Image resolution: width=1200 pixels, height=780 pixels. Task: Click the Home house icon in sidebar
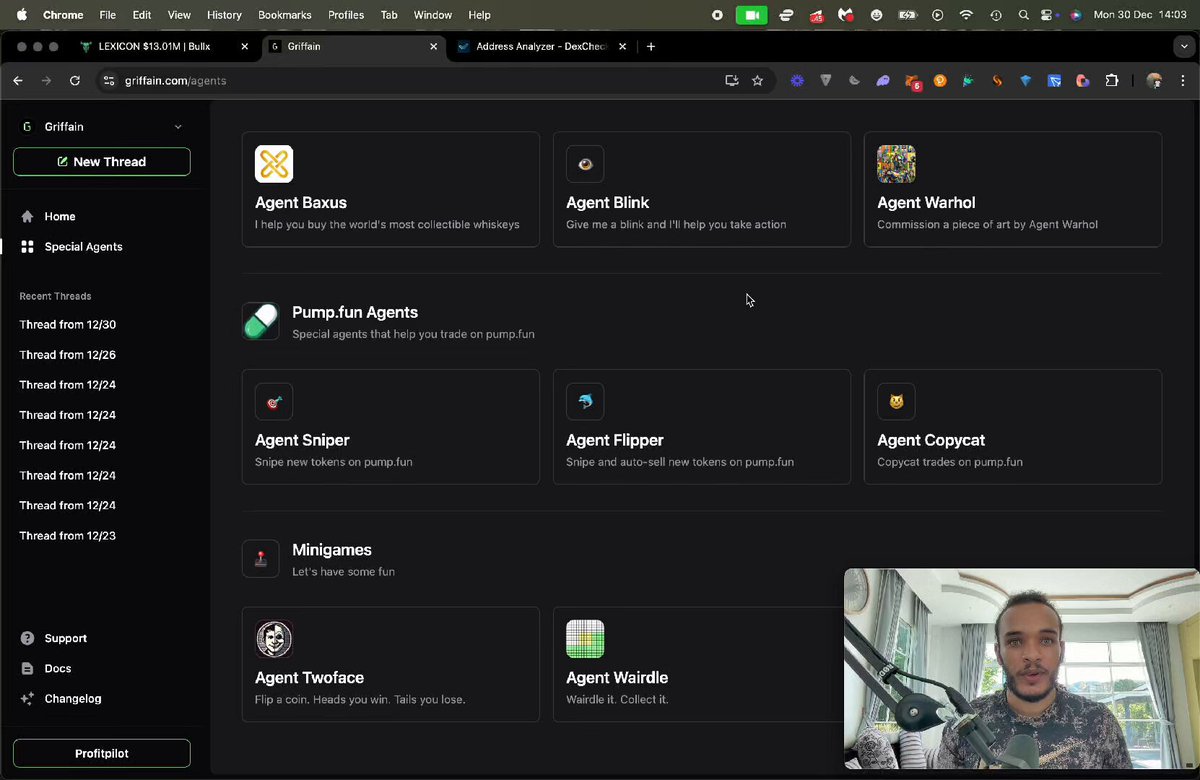click(x=27, y=216)
